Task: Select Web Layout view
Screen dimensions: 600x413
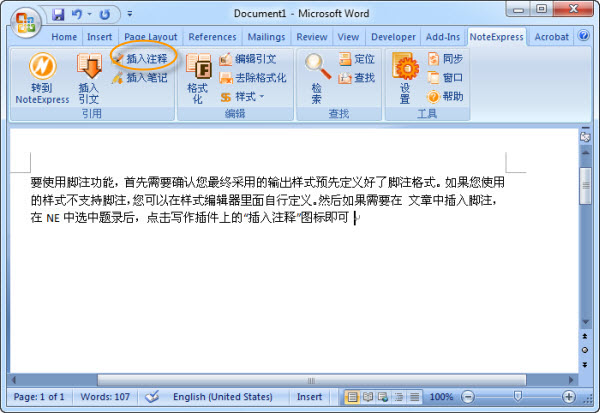Action: (383, 397)
